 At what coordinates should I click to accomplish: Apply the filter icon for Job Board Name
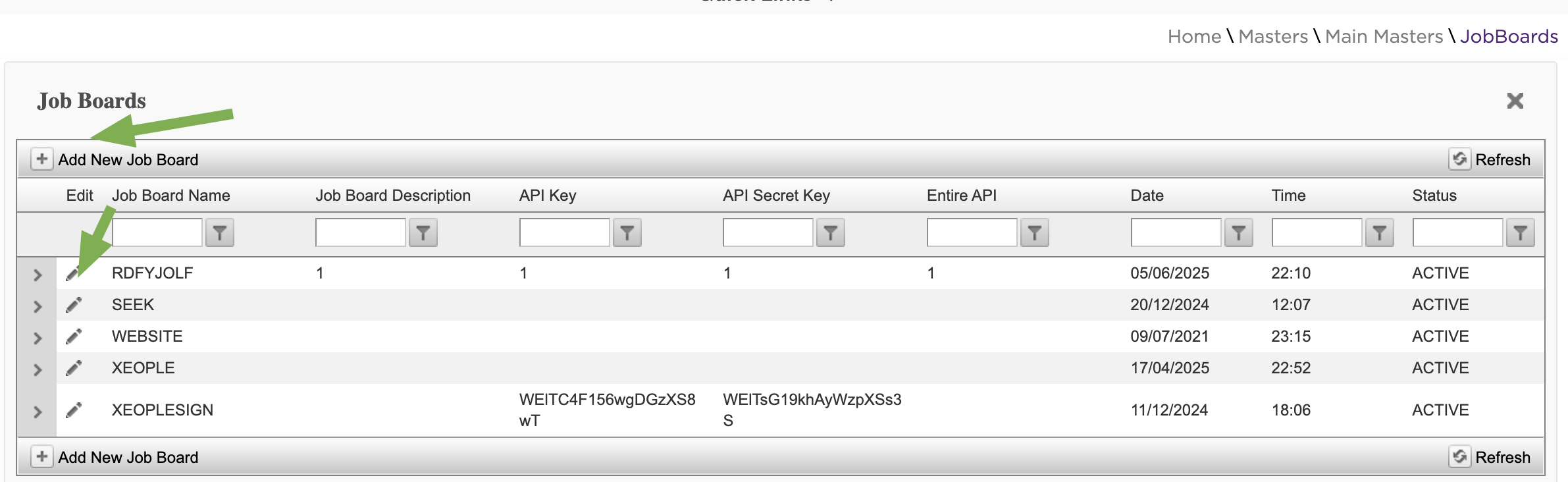(x=220, y=232)
